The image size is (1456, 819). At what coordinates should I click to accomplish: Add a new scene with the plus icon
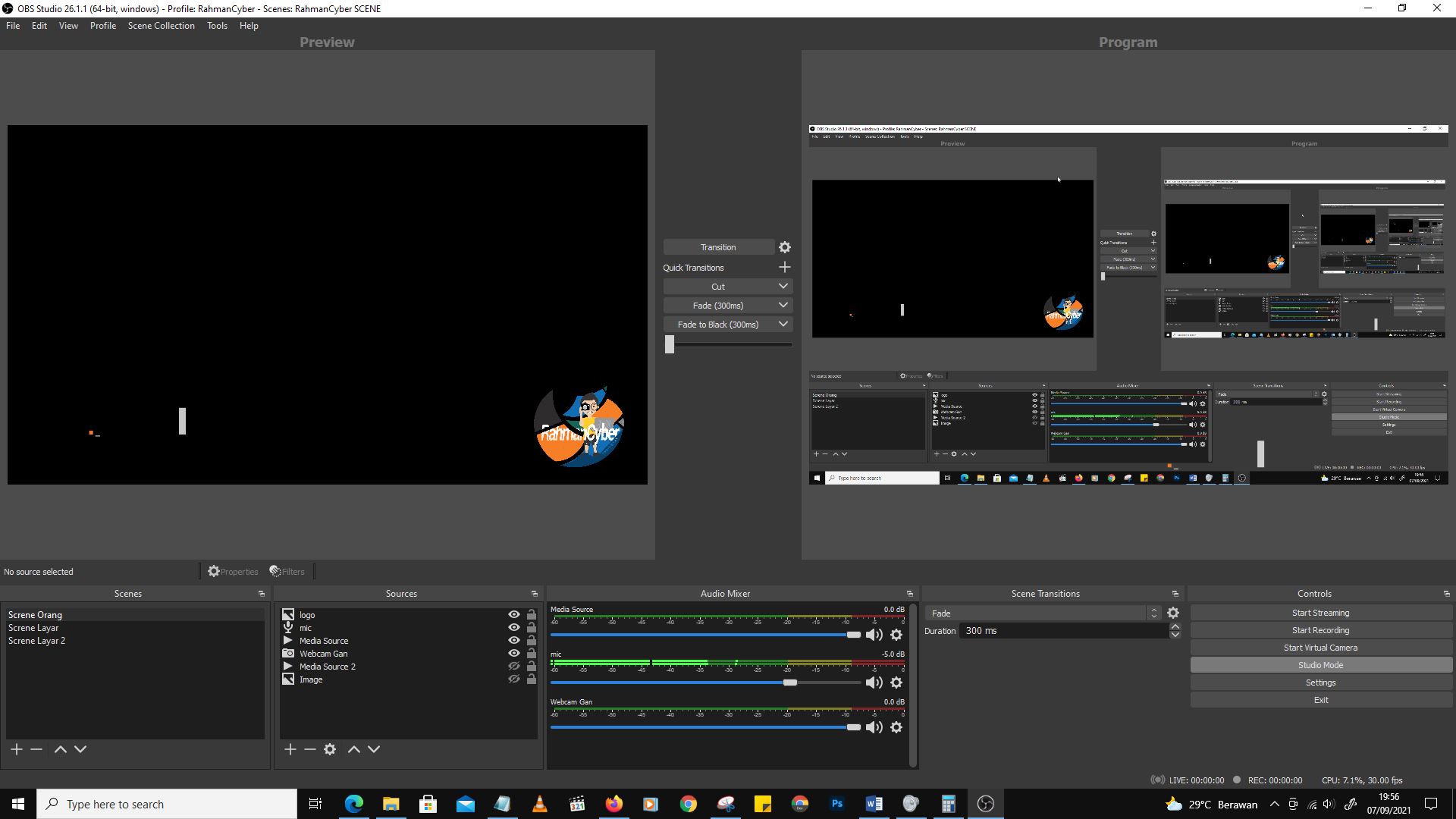point(16,749)
